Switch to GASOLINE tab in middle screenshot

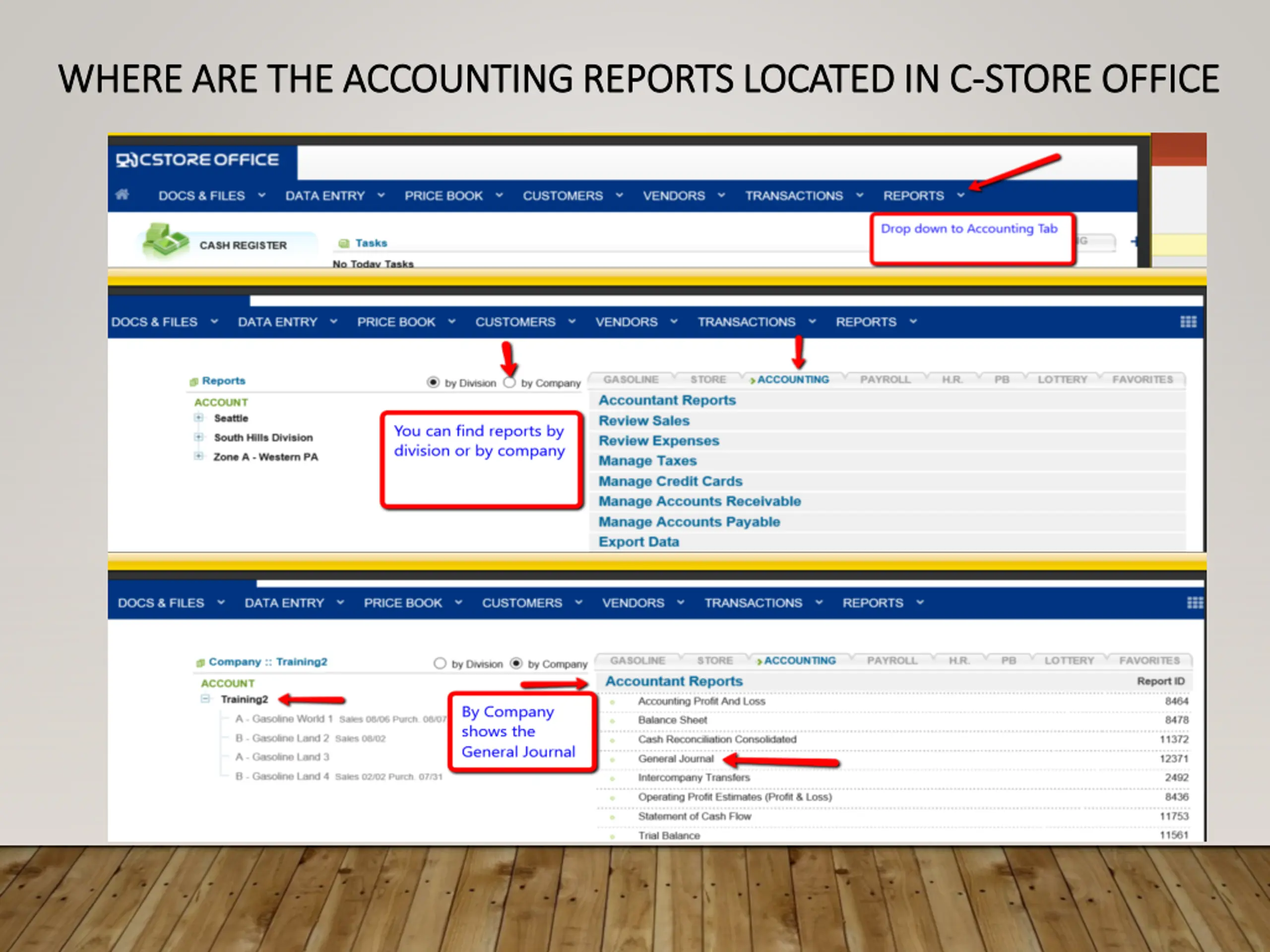coord(631,379)
